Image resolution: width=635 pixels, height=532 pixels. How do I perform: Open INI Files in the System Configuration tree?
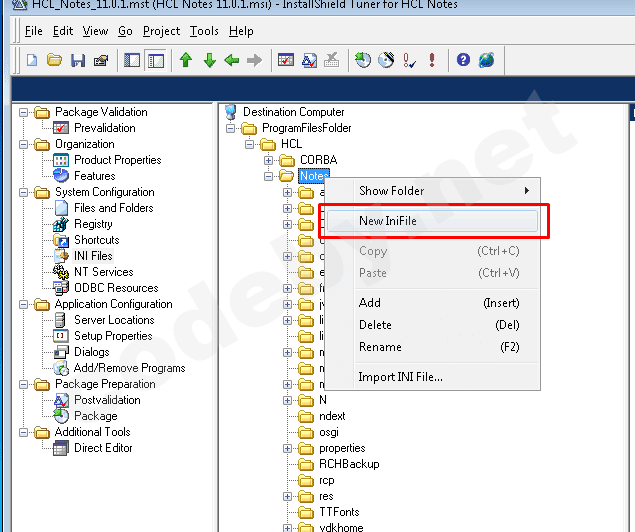pyautogui.click(x=93, y=256)
